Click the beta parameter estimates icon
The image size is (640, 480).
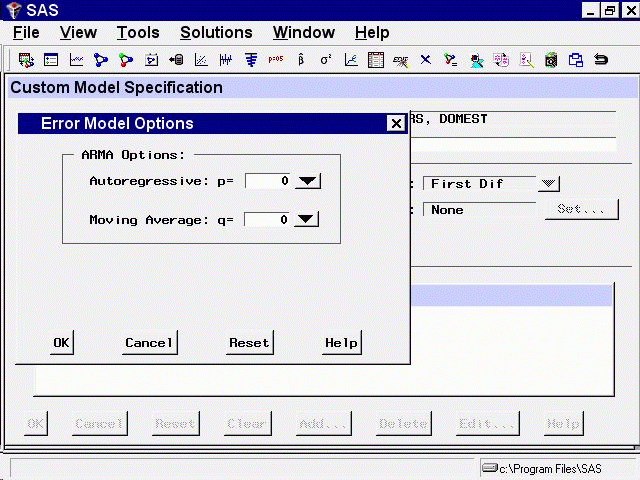(x=301, y=60)
